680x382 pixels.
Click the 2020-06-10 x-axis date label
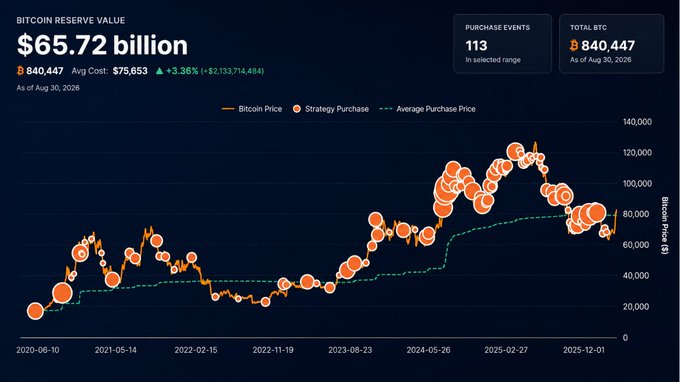point(38,350)
